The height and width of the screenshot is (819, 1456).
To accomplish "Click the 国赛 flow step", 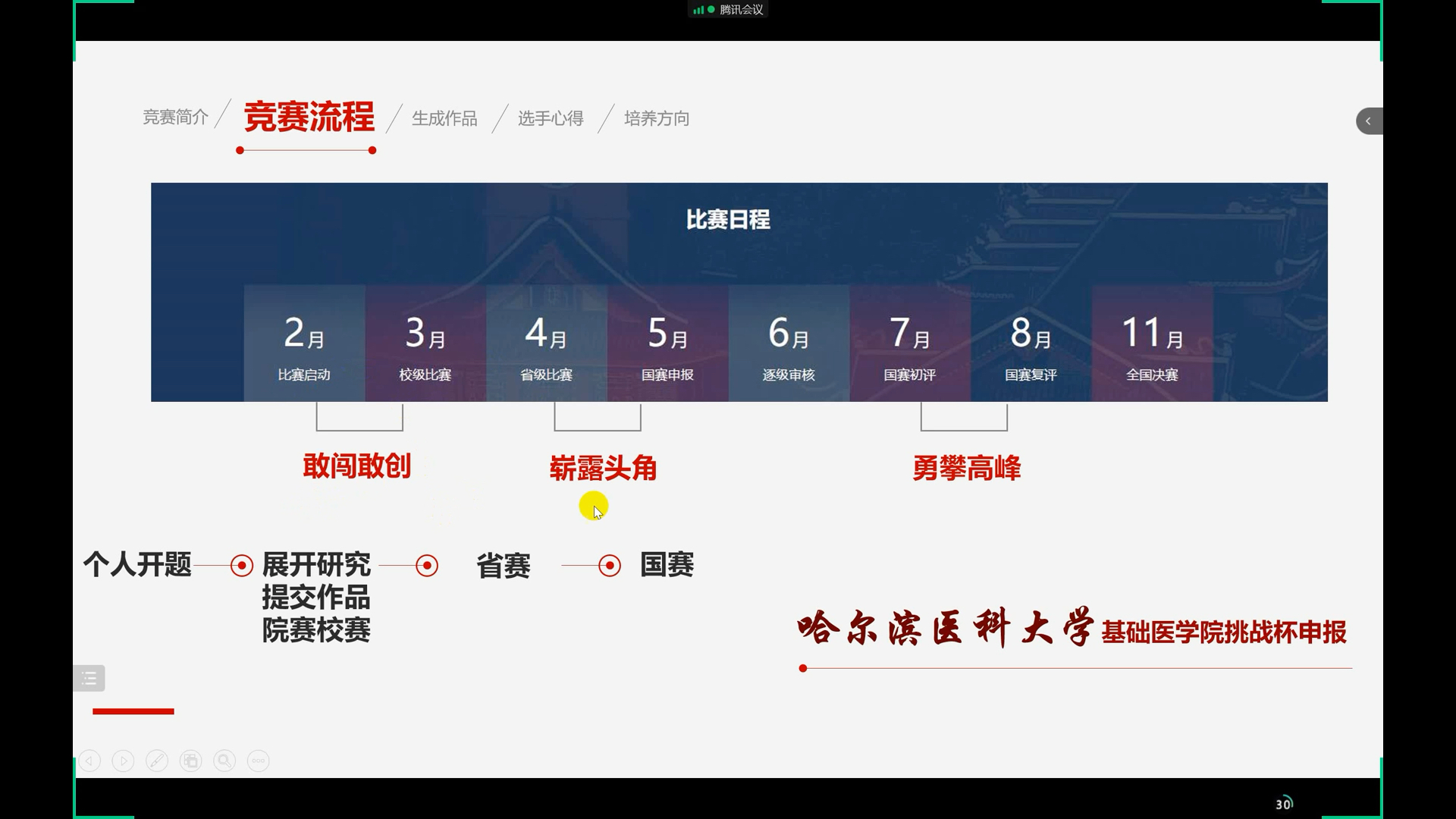I will pyautogui.click(x=667, y=564).
